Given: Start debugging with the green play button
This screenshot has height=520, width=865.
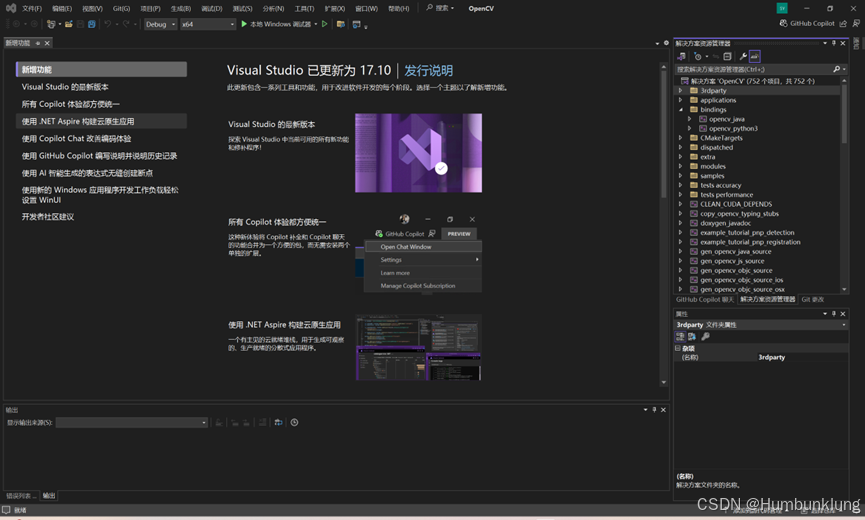Looking at the screenshot, I should click(245, 24).
